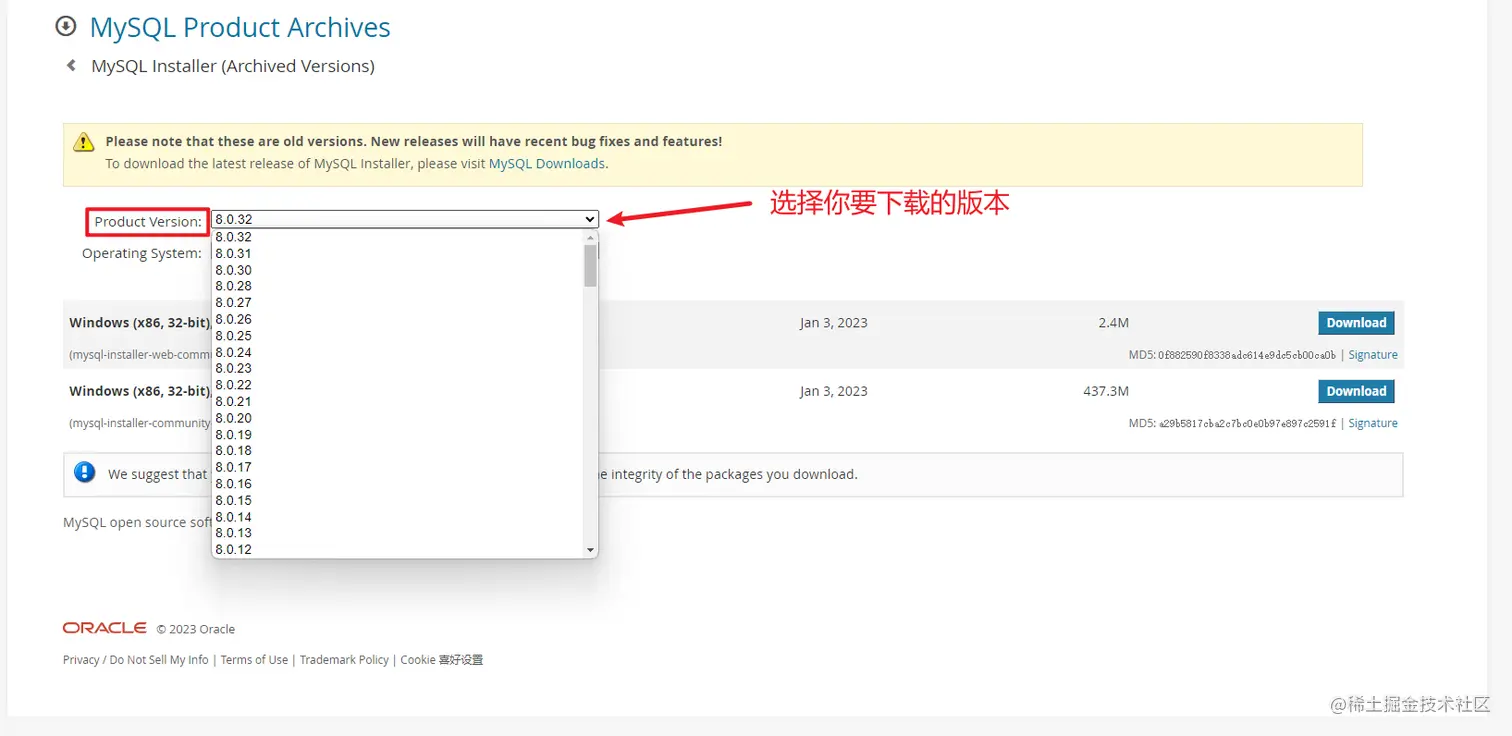
Task: Select version 8.0.26 in the list
Action: tap(397, 319)
